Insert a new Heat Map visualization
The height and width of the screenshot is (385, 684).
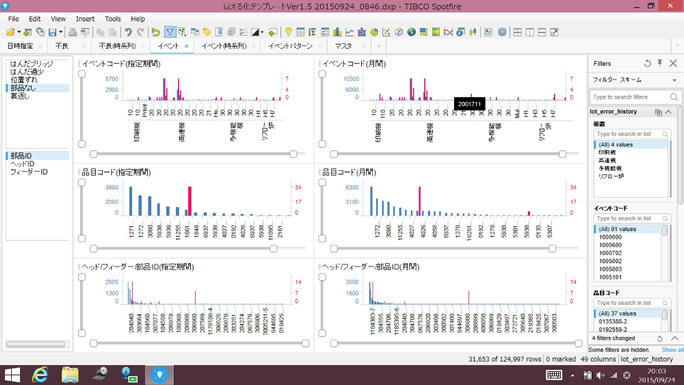coord(435,32)
